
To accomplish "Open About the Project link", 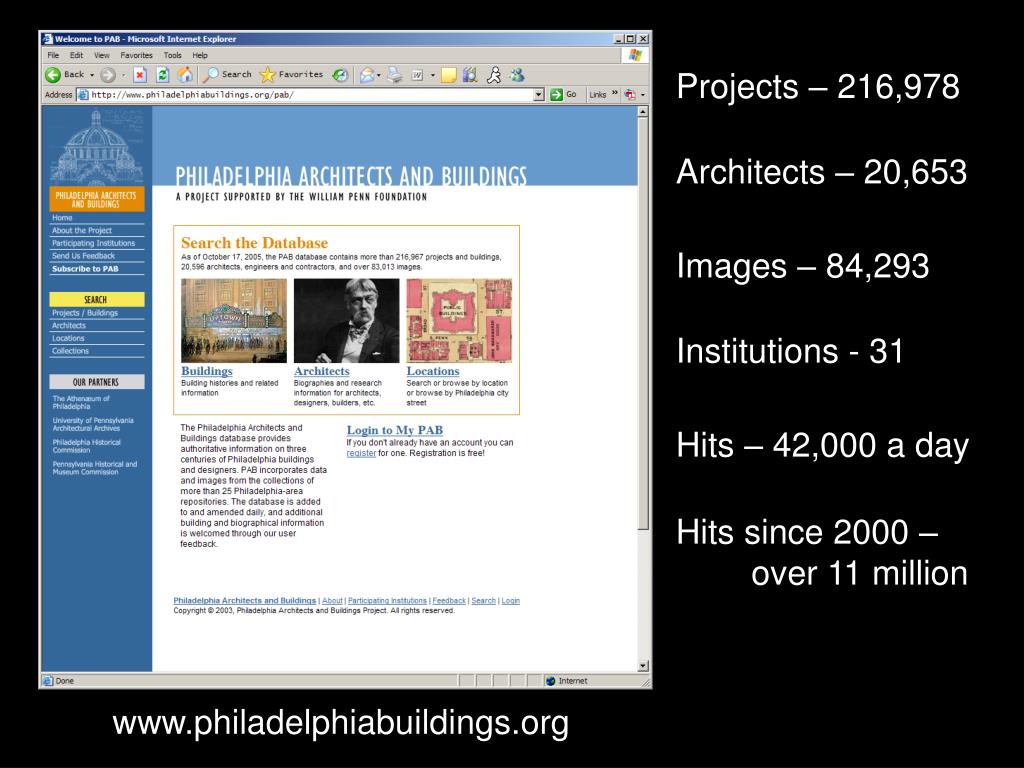I will click(82, 230).
